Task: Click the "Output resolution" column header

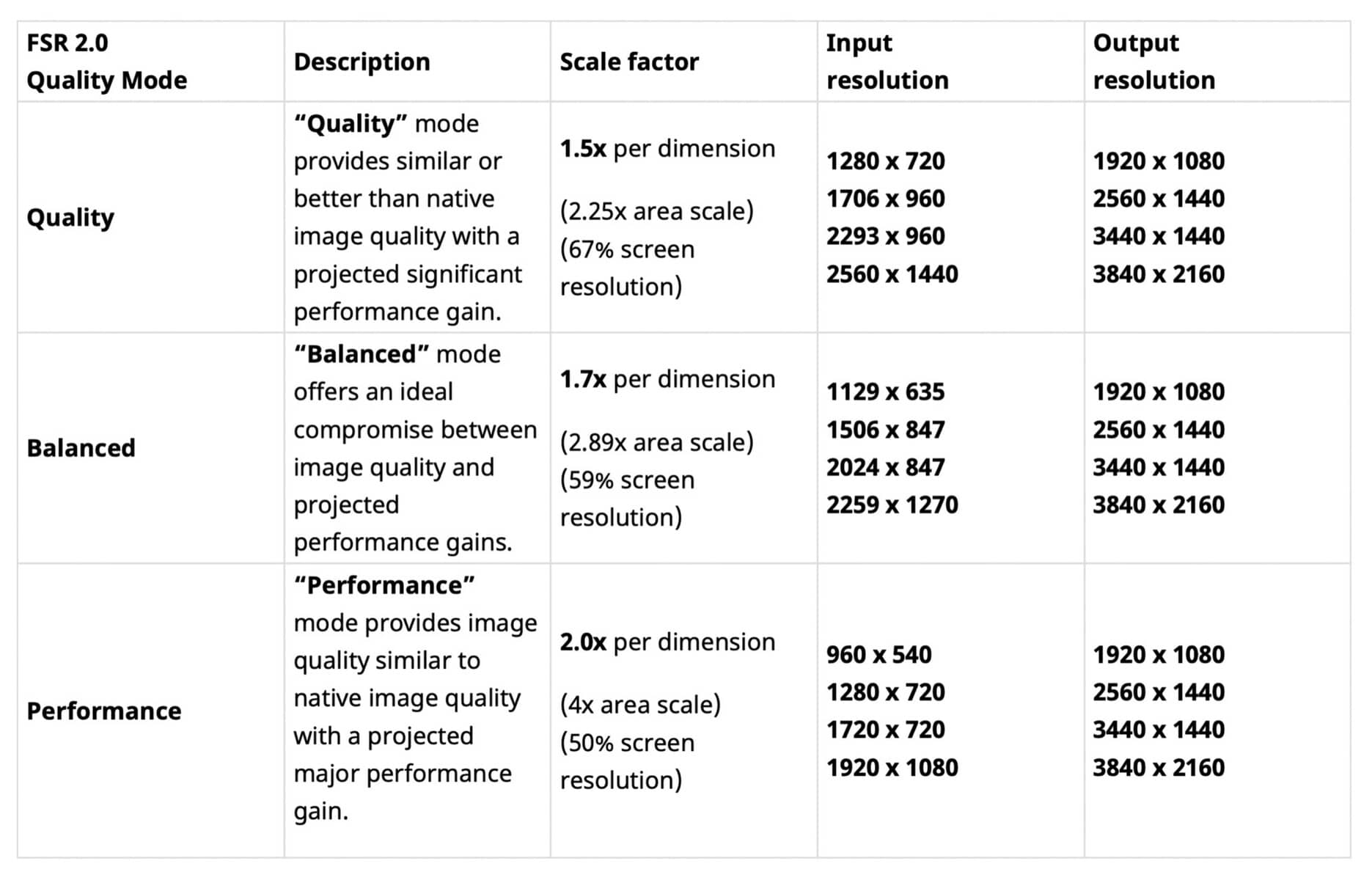Action: click(1153, 62)
